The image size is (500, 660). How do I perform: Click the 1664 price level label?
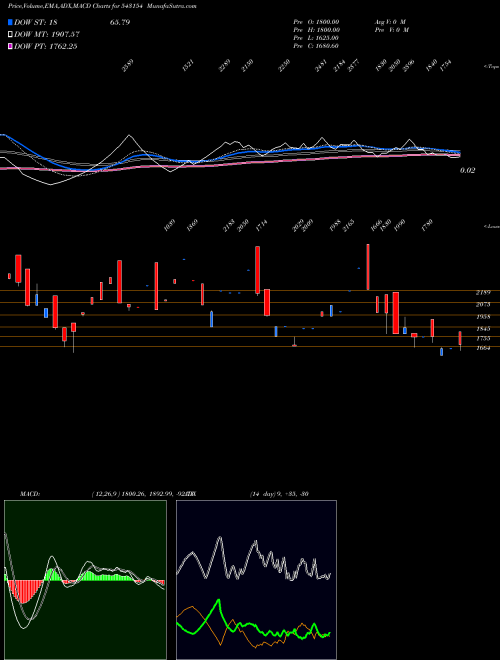click(483, 348)
